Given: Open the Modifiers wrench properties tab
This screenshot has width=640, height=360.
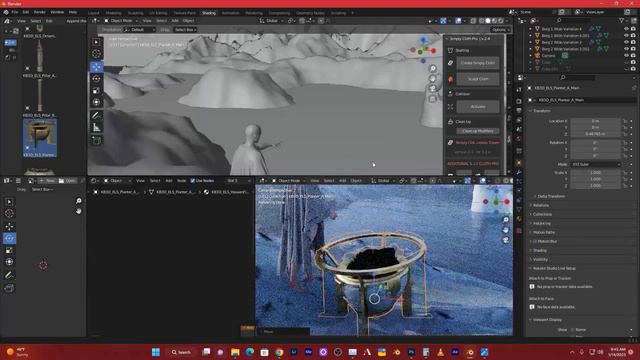Looking at the screenshot, I should [519, 172].
